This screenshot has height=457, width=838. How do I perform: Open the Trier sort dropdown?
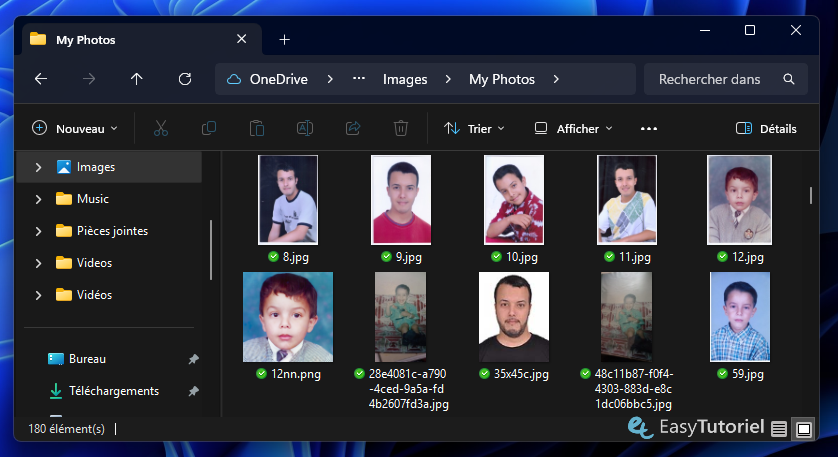(x=474, y=128)
